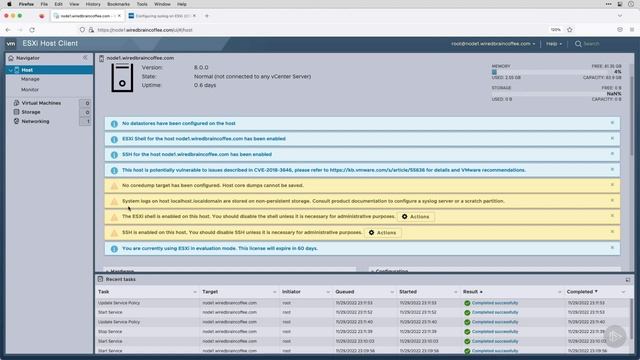Viewport: 640px width, 360px height.
Task: Open Networking in the navigator
Action: click(35, 121)
